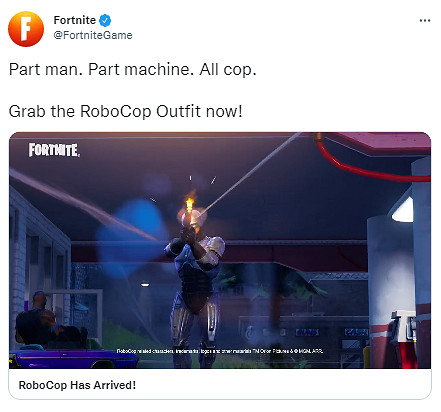Click the Fortnite display name

pos(75,20)
